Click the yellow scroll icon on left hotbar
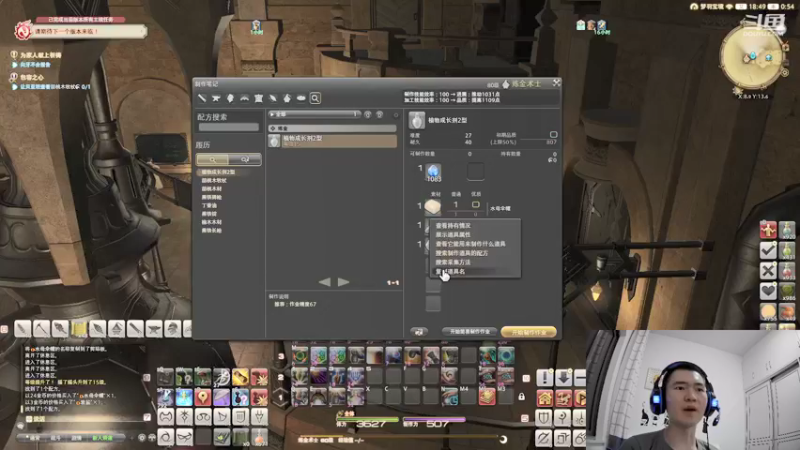The width and height of the screenshot is (800, 450). (x=79, y=329)
